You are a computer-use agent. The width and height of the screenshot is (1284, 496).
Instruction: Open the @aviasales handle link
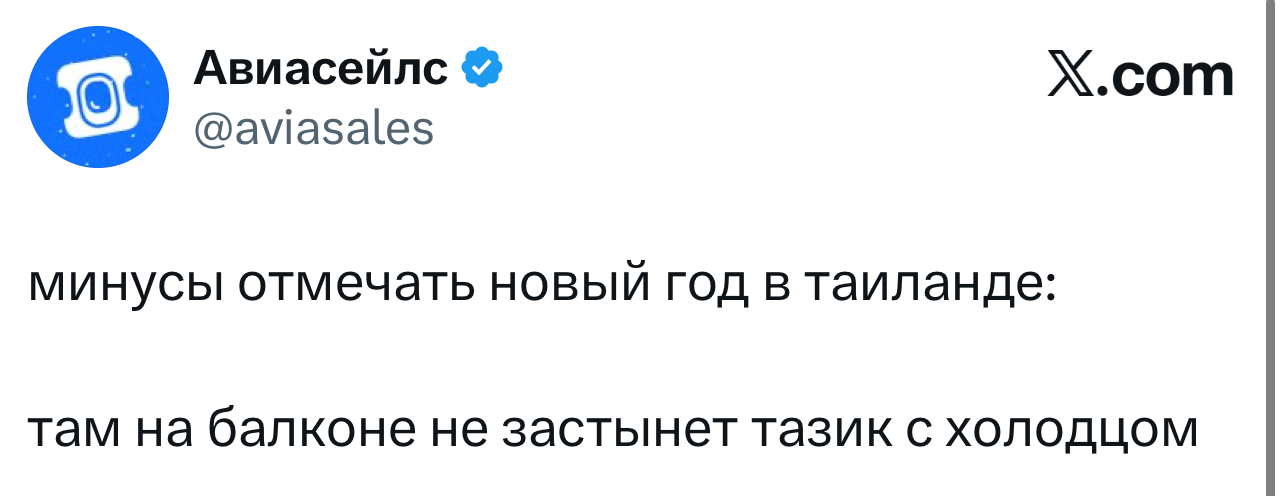click(x=313, y=127)
